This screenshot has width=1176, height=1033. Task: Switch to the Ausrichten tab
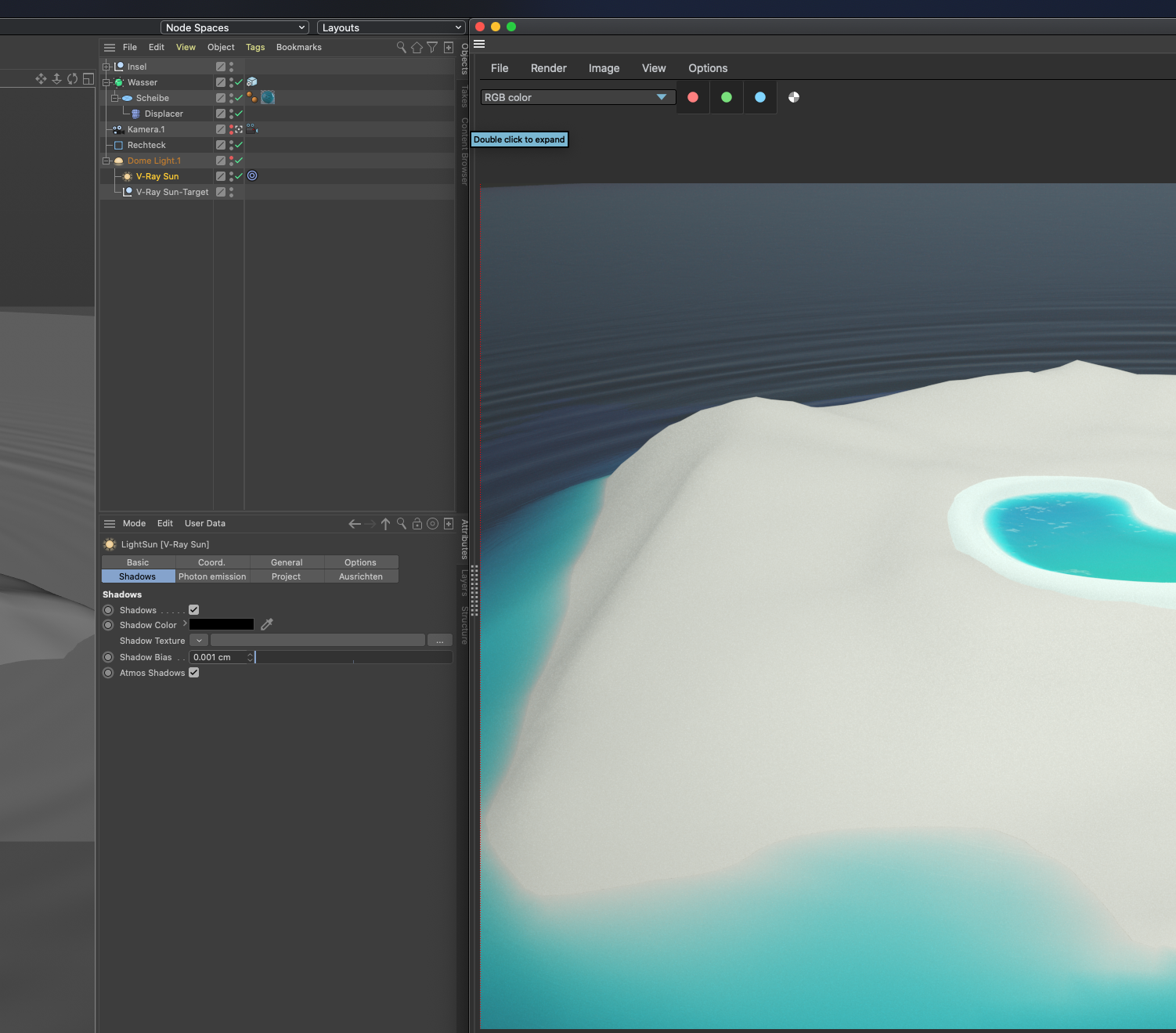tap(361, 576)
